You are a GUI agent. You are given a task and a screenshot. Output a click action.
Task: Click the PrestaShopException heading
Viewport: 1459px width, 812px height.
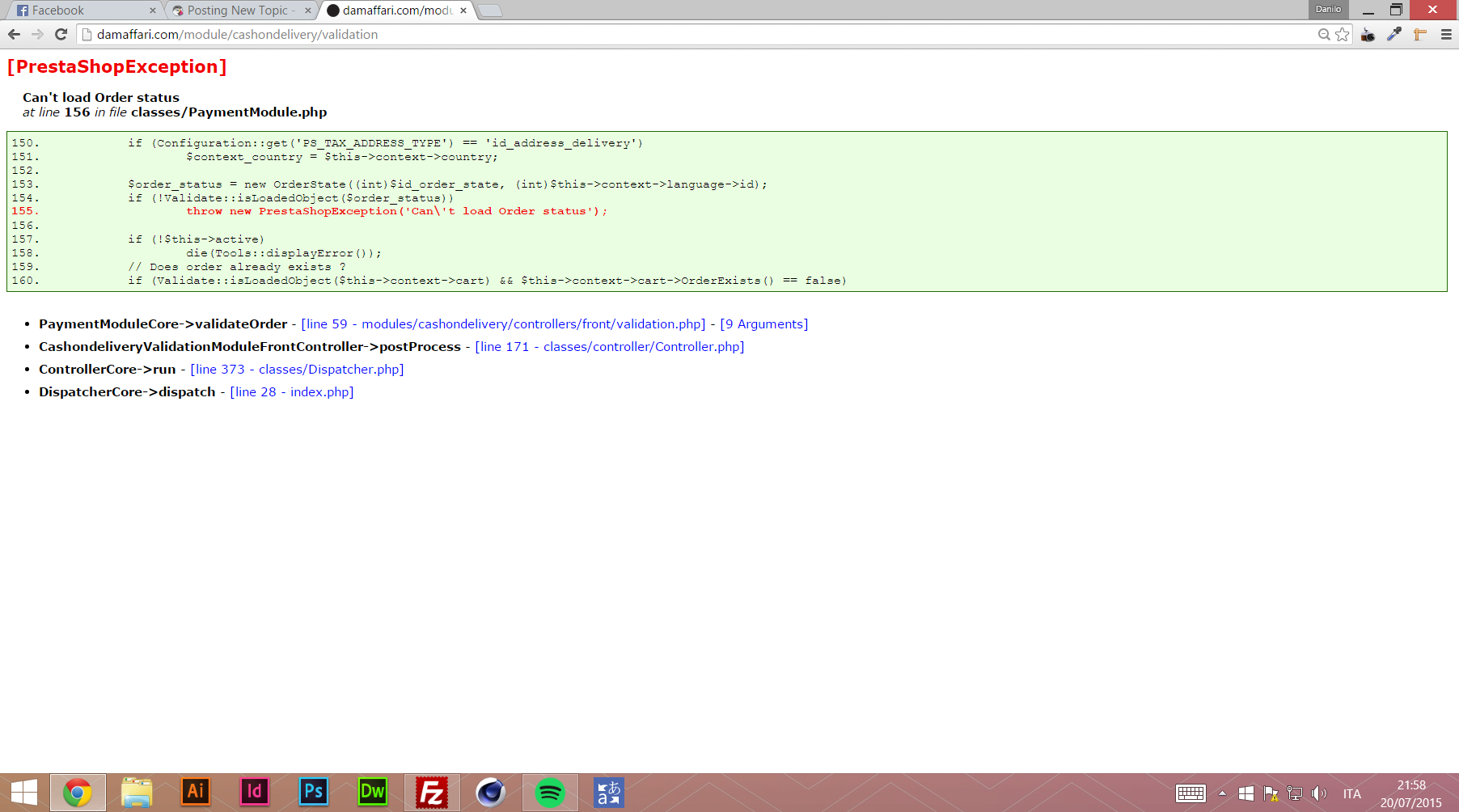coord(116,66)
